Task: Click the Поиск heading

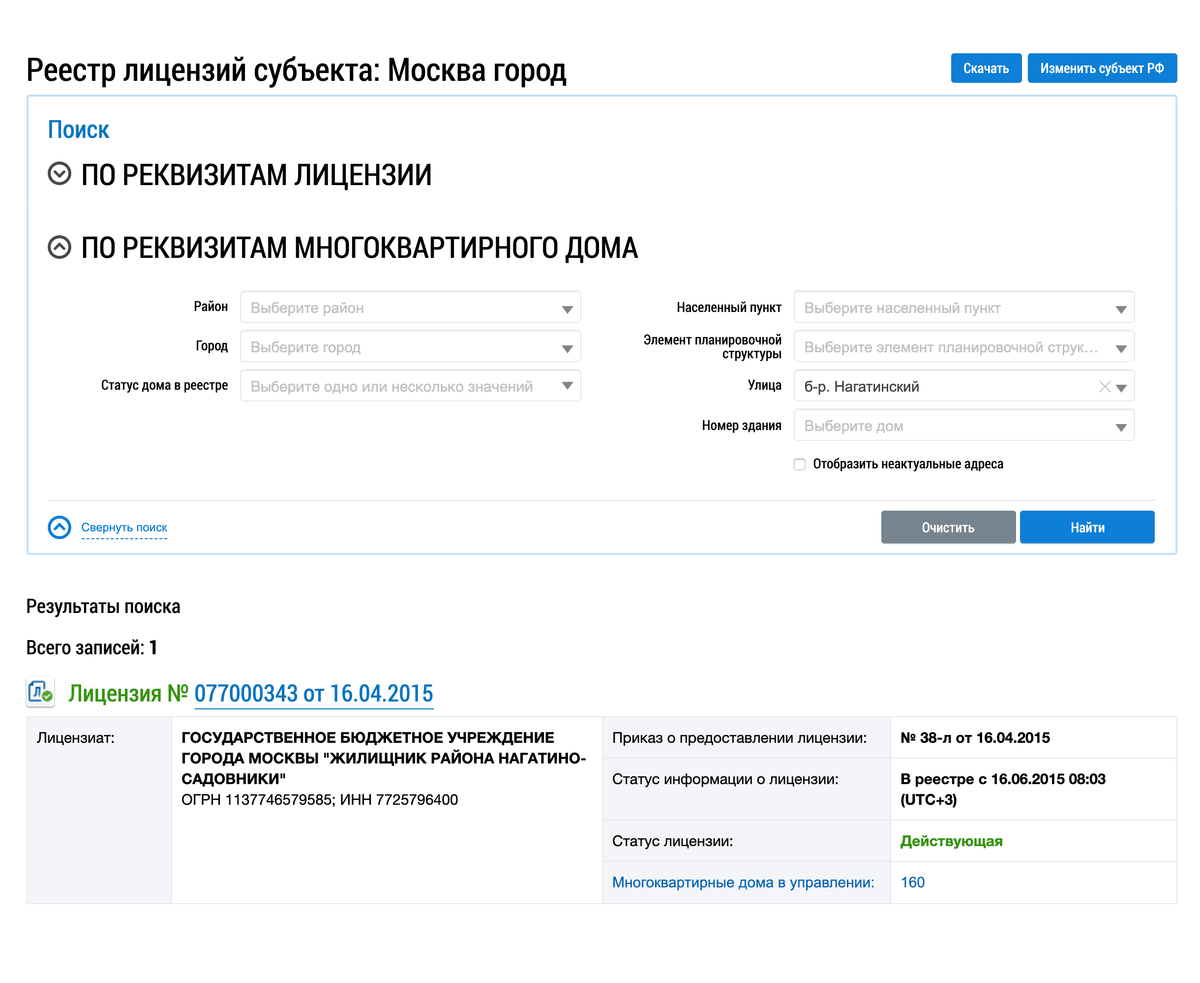Action: pyautogui.click(x=79, y=129)
